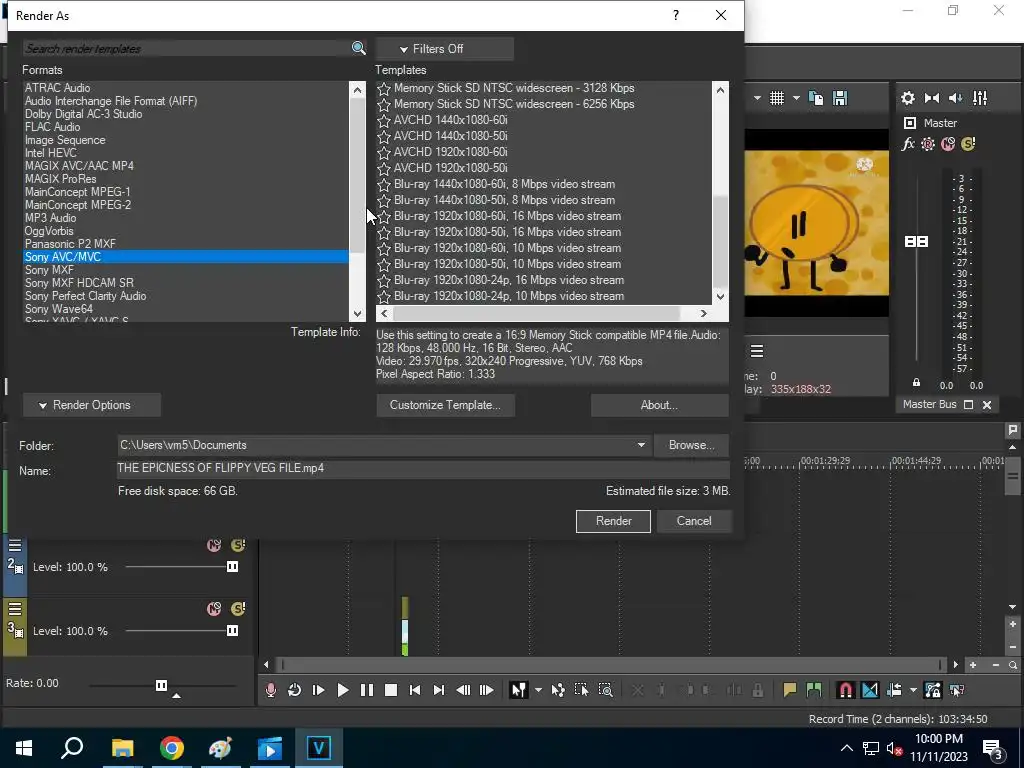Viewport: 1024px width, 768px height.
Task: Select the Selection Edit tool
Action: [x=581, y=690]
